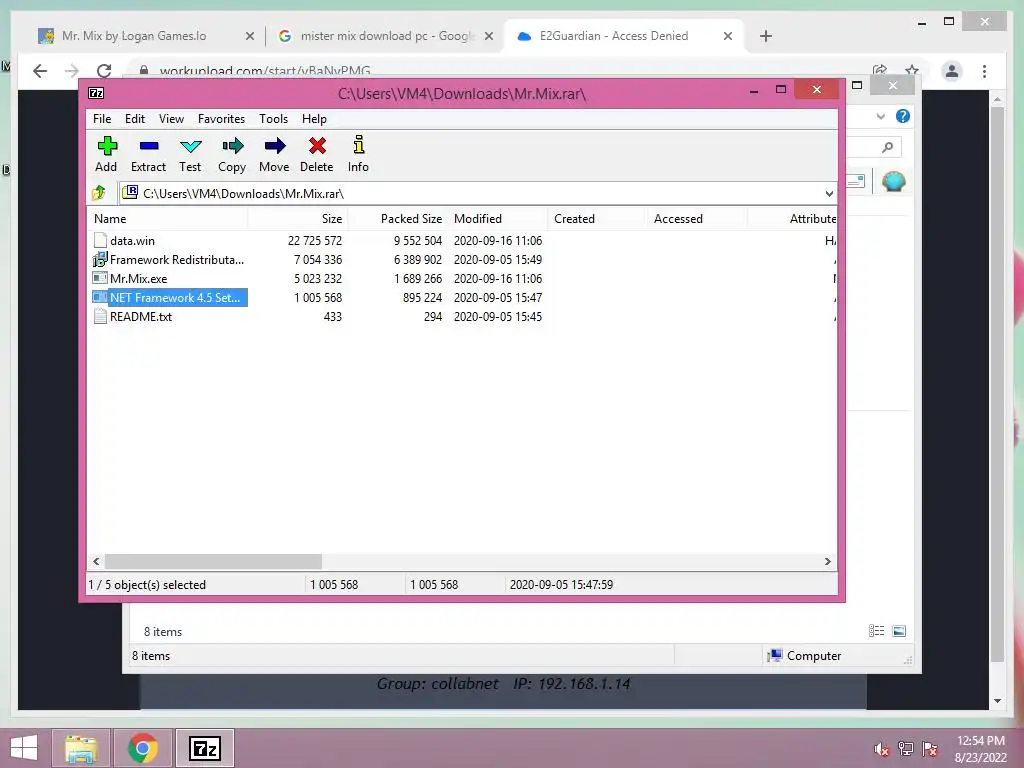Switch to Mr. Mix by Logan Games tab
Image resolution: width=1024 pixels, height=768 pixels.
point(146,36)
